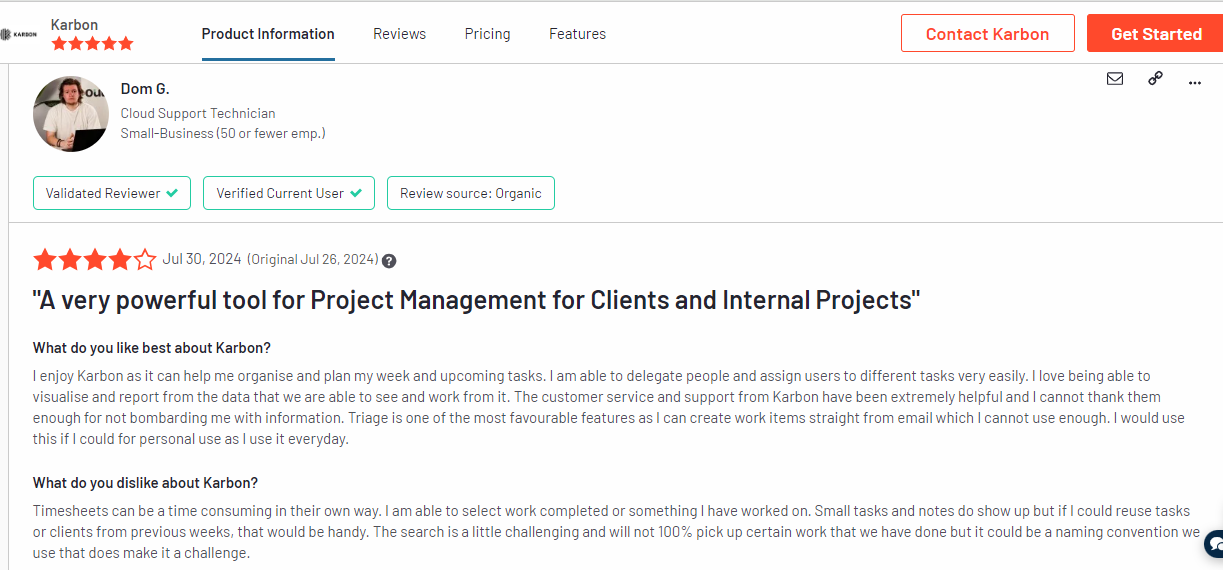1223x570 pixels.
Task: Click the Review source: Organic badge
Action: (471, 193)
